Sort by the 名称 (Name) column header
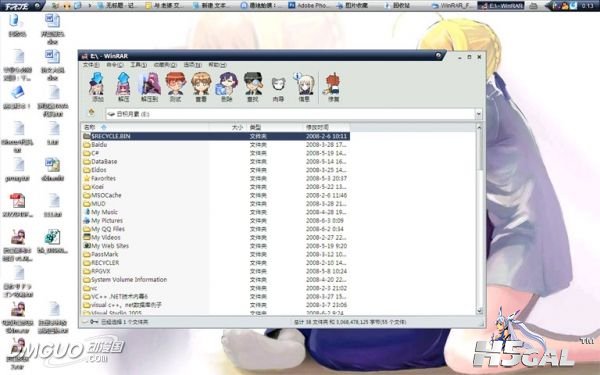The height and width of the screenshot is (375, 600). (145, 127)
